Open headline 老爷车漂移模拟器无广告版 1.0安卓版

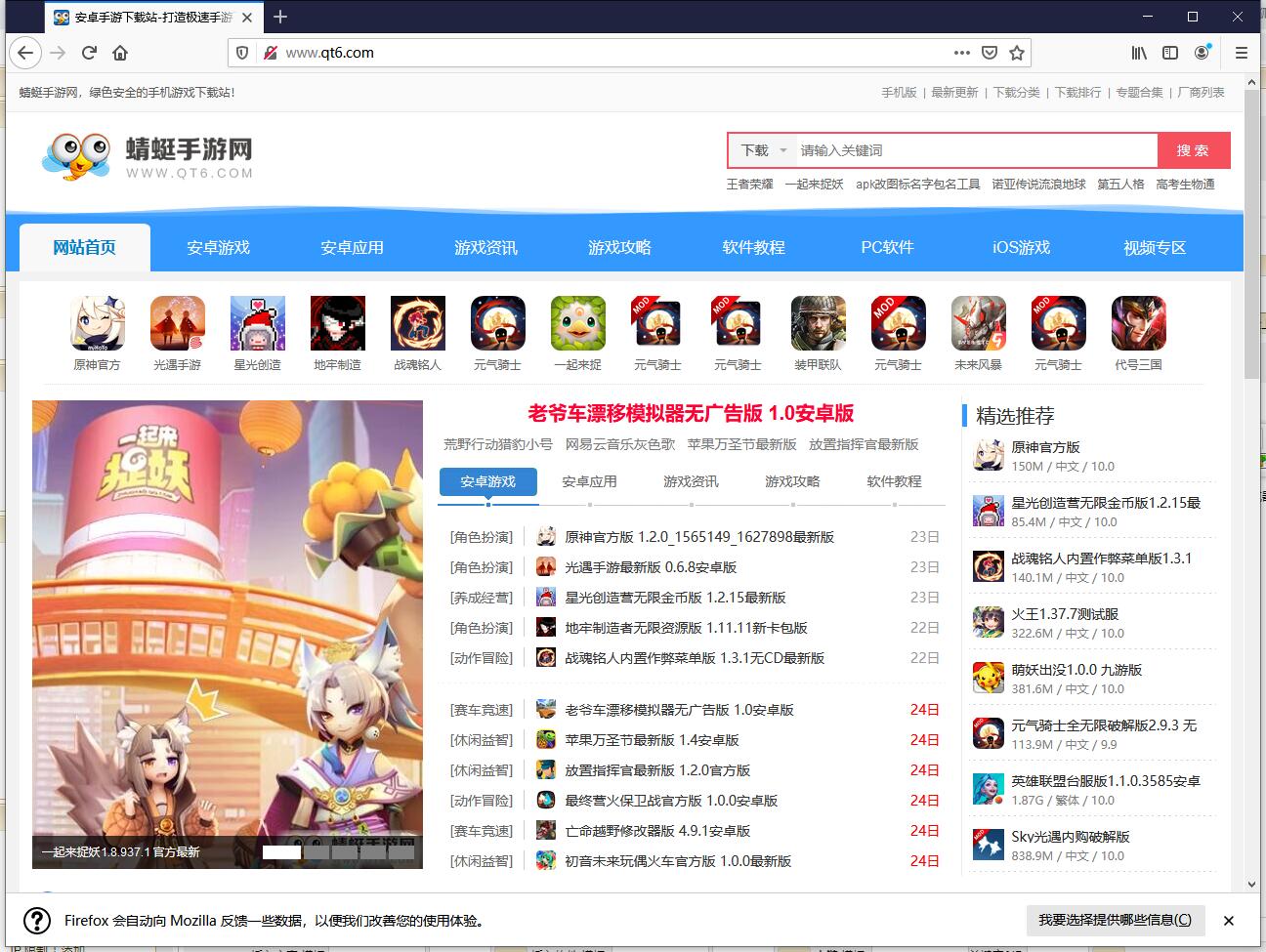[x=692, y=413]
